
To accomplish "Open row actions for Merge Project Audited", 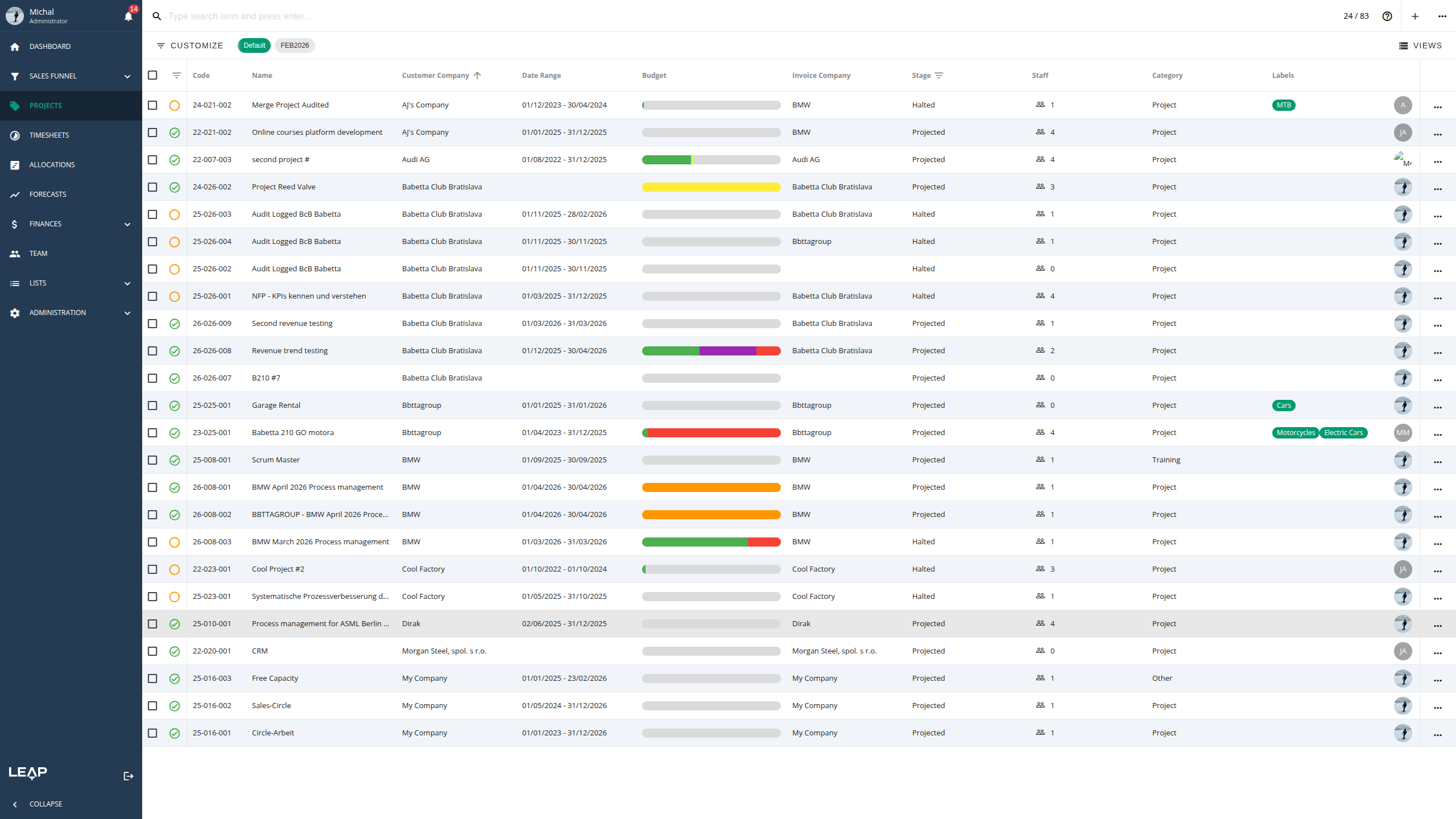I will pos(1438,106).
